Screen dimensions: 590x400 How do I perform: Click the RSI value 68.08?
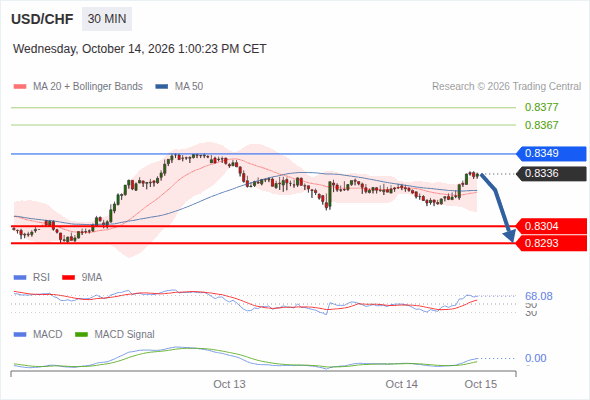click(539, 296)
